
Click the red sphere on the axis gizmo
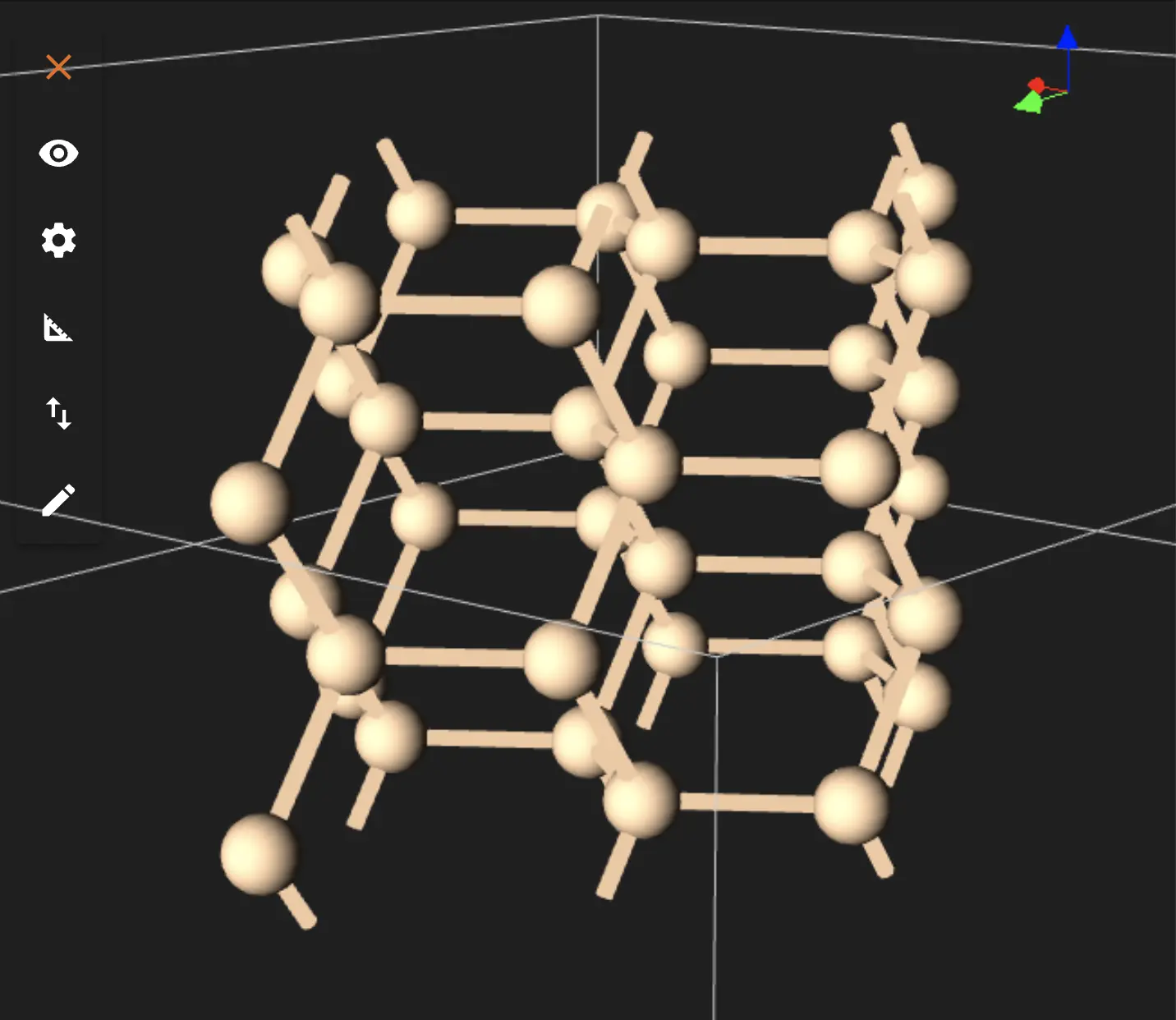pyautogui.click(x=1037, y=85)
